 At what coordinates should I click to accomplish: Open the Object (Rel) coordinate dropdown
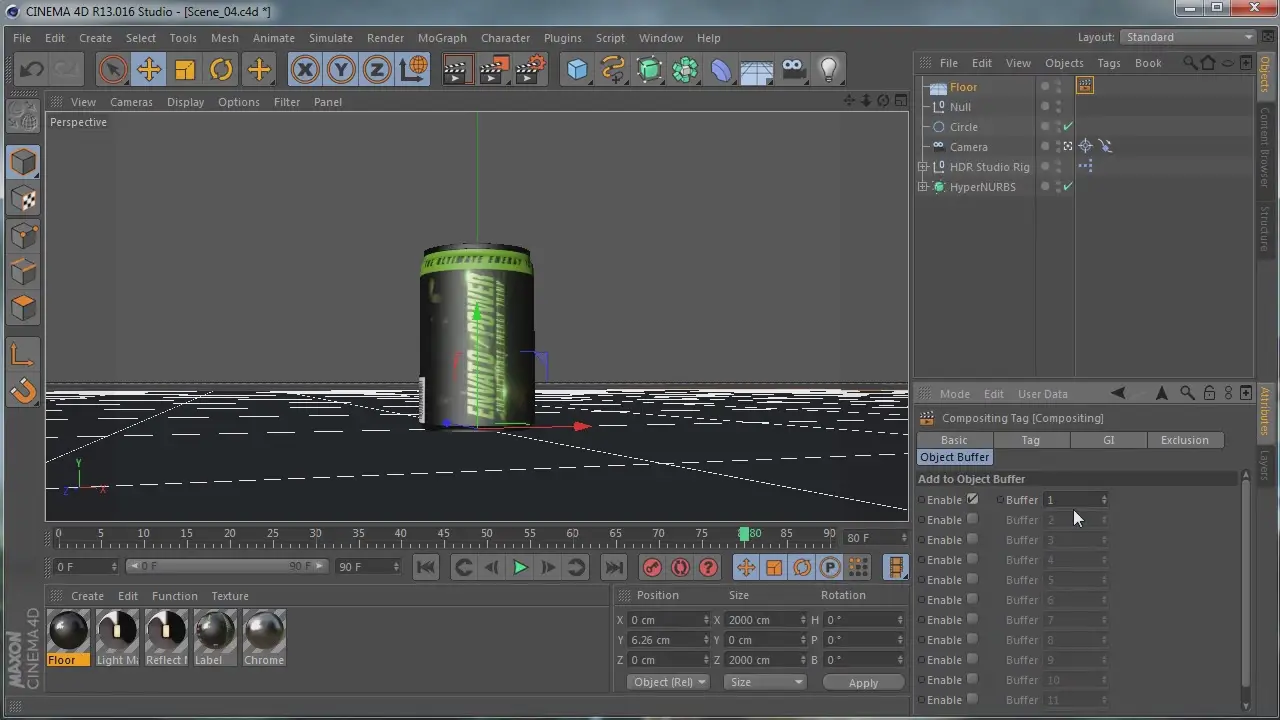pos(669,682)
